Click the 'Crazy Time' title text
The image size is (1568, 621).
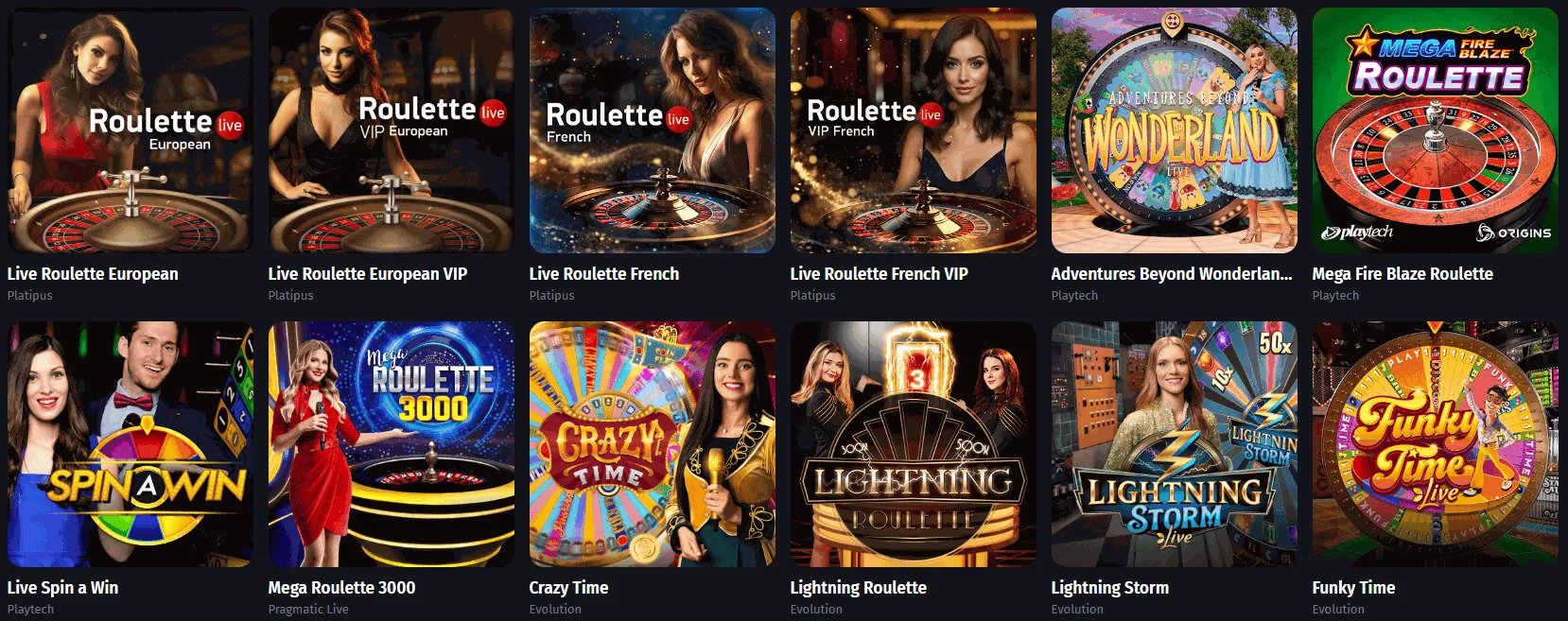tap(568, 588)
